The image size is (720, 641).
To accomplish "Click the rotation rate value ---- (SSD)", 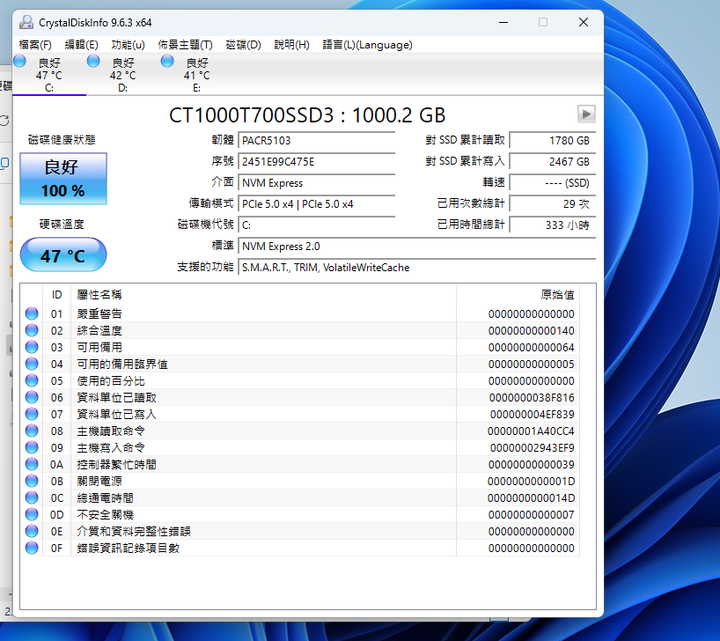I will pos(552,183).
